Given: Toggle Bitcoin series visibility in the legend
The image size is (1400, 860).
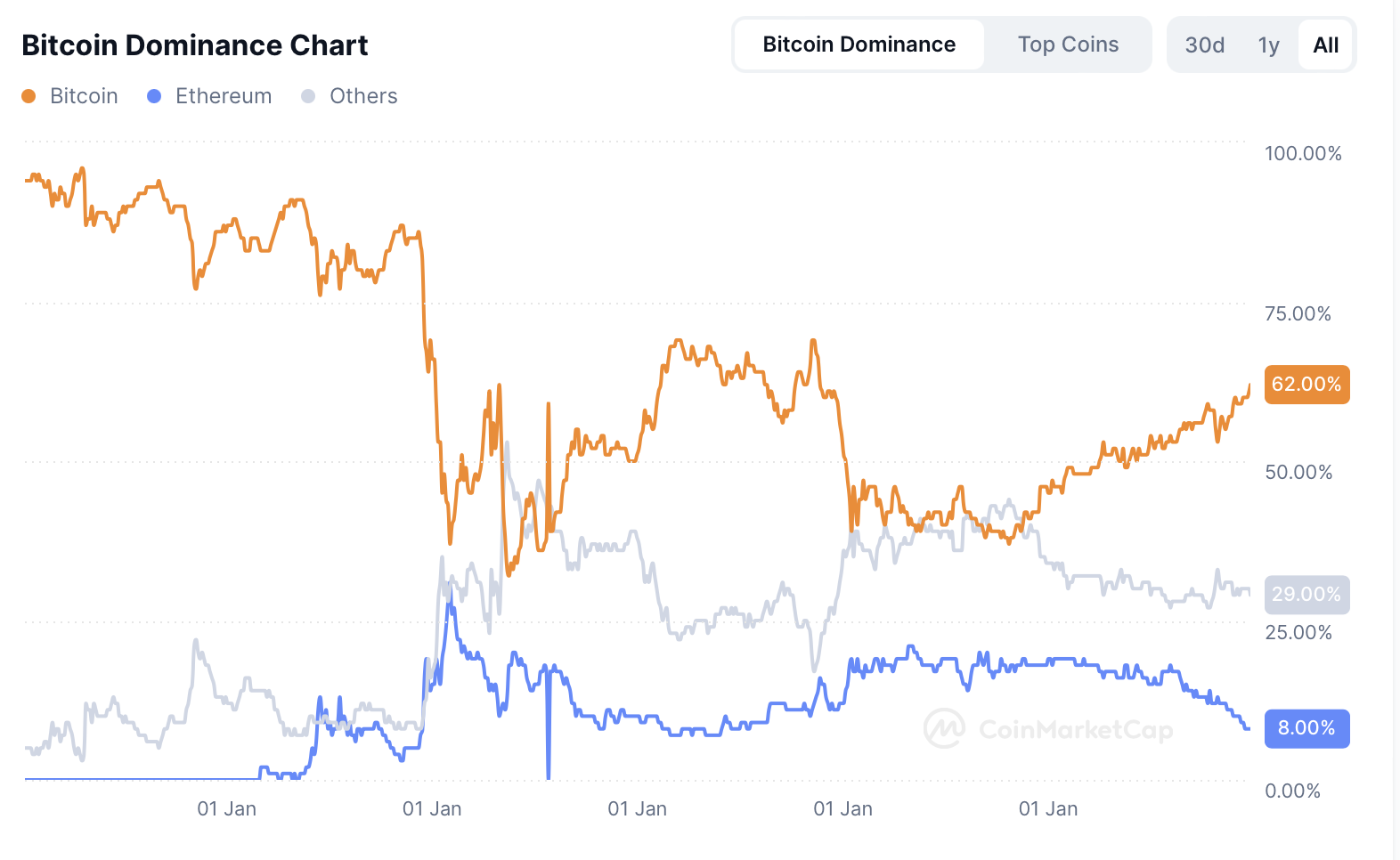Looking at the screenshot, I should click(84, 95).
